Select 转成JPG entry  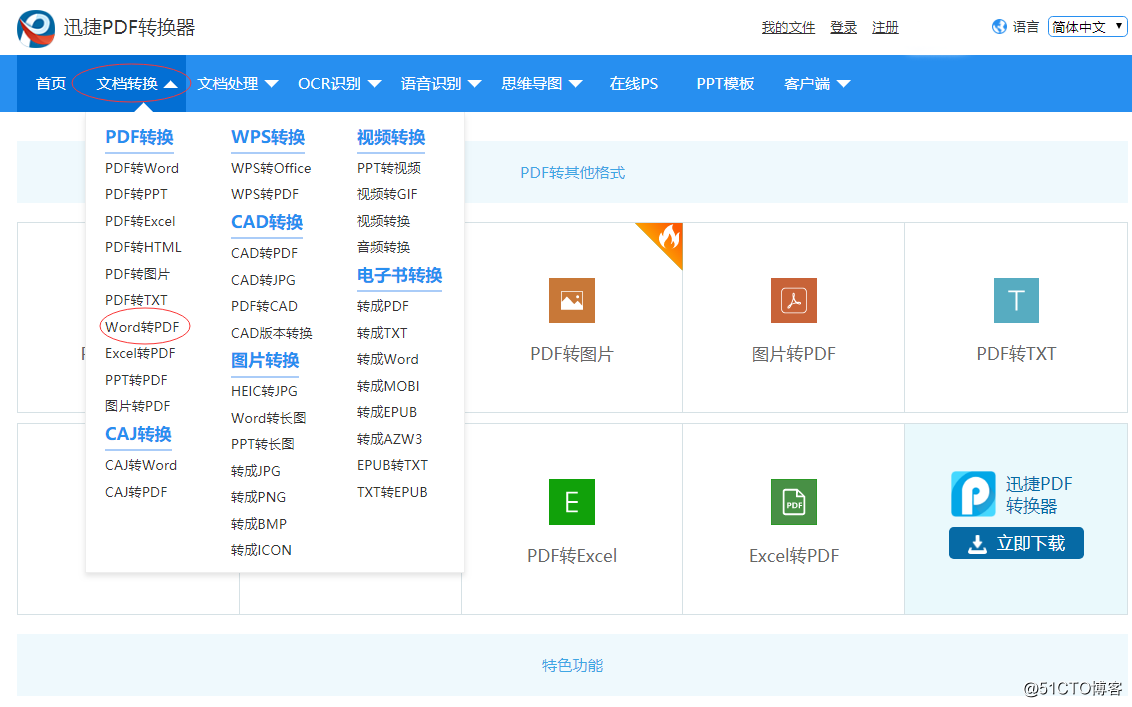(x=256, y=471)
